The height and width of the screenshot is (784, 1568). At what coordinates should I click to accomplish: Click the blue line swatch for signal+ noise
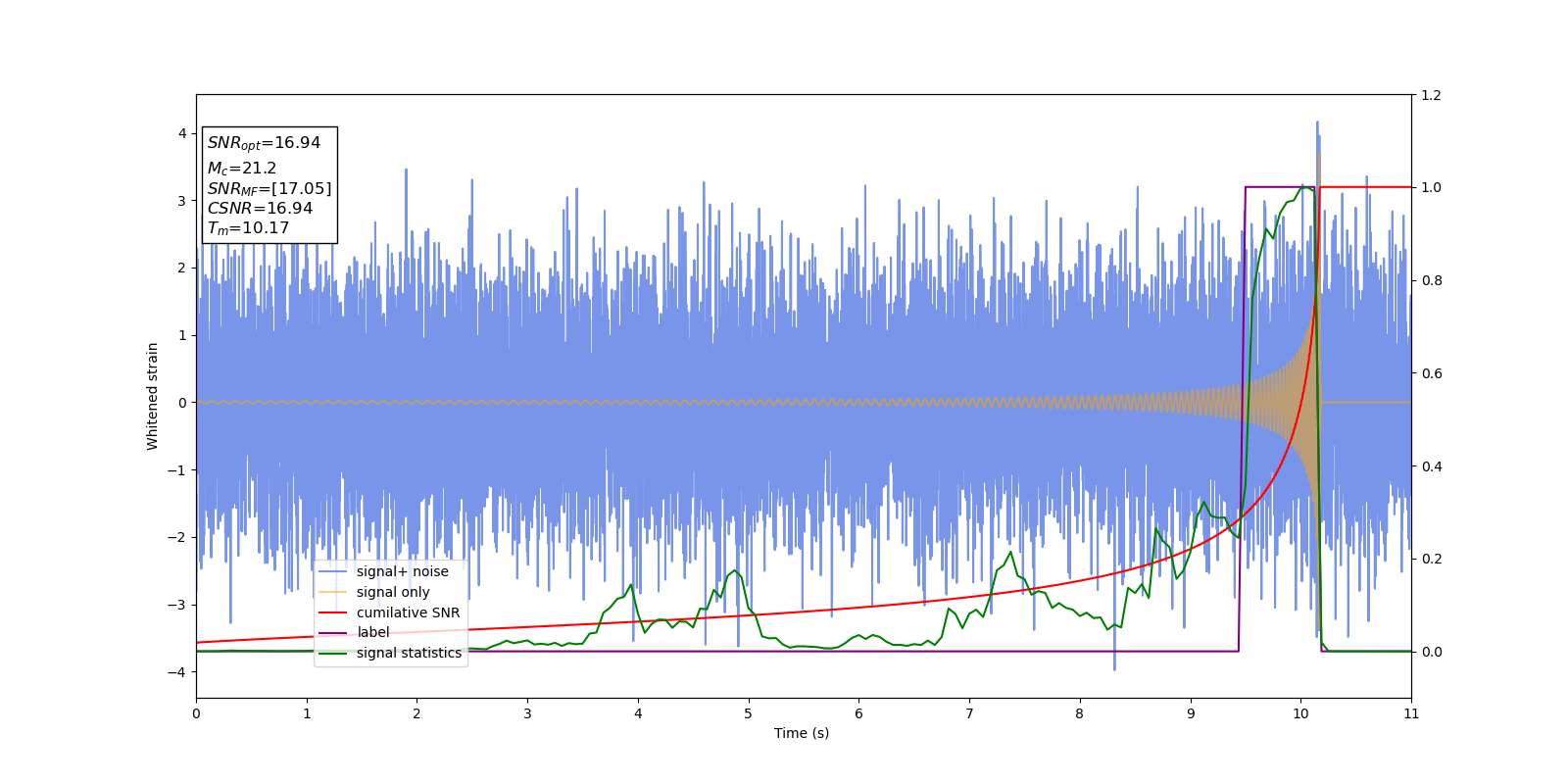click(333, 571)
